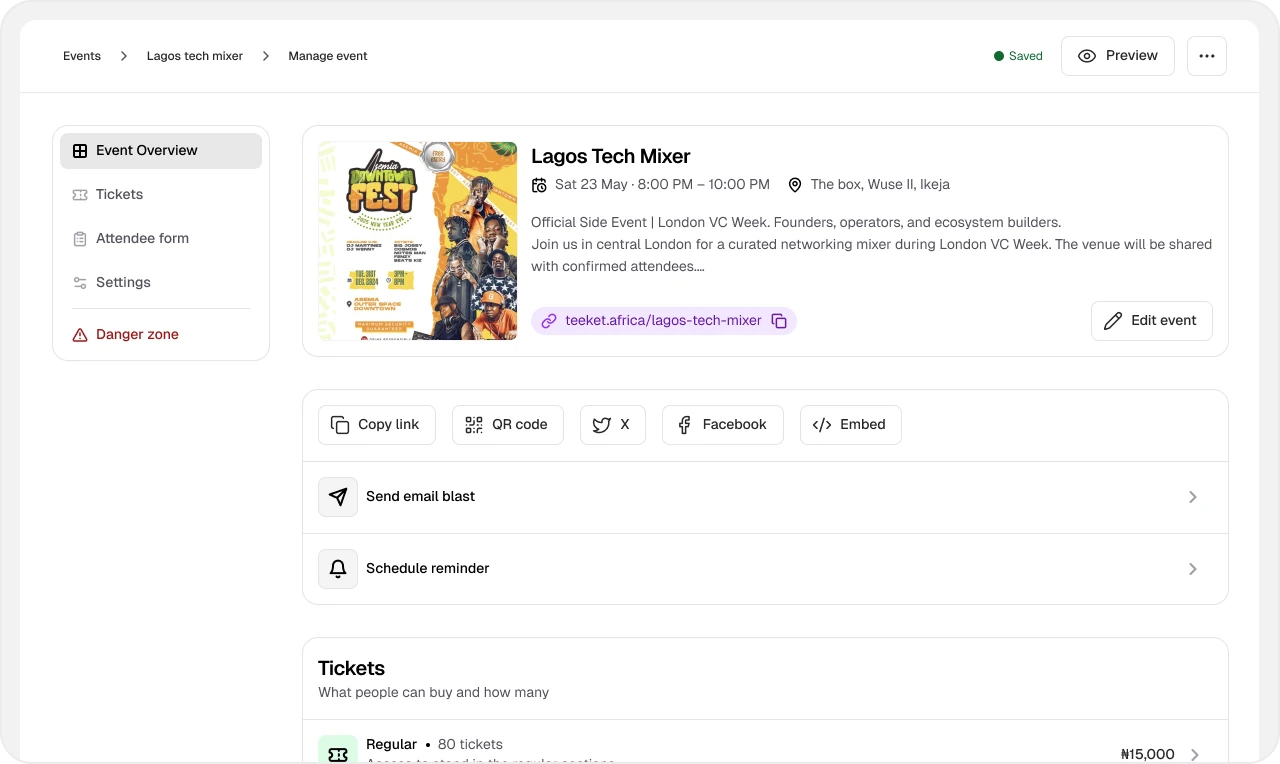Click the Manage event breadcrumb
Image resolution: width=1280 pixels, height=764 pixels.
328,56
